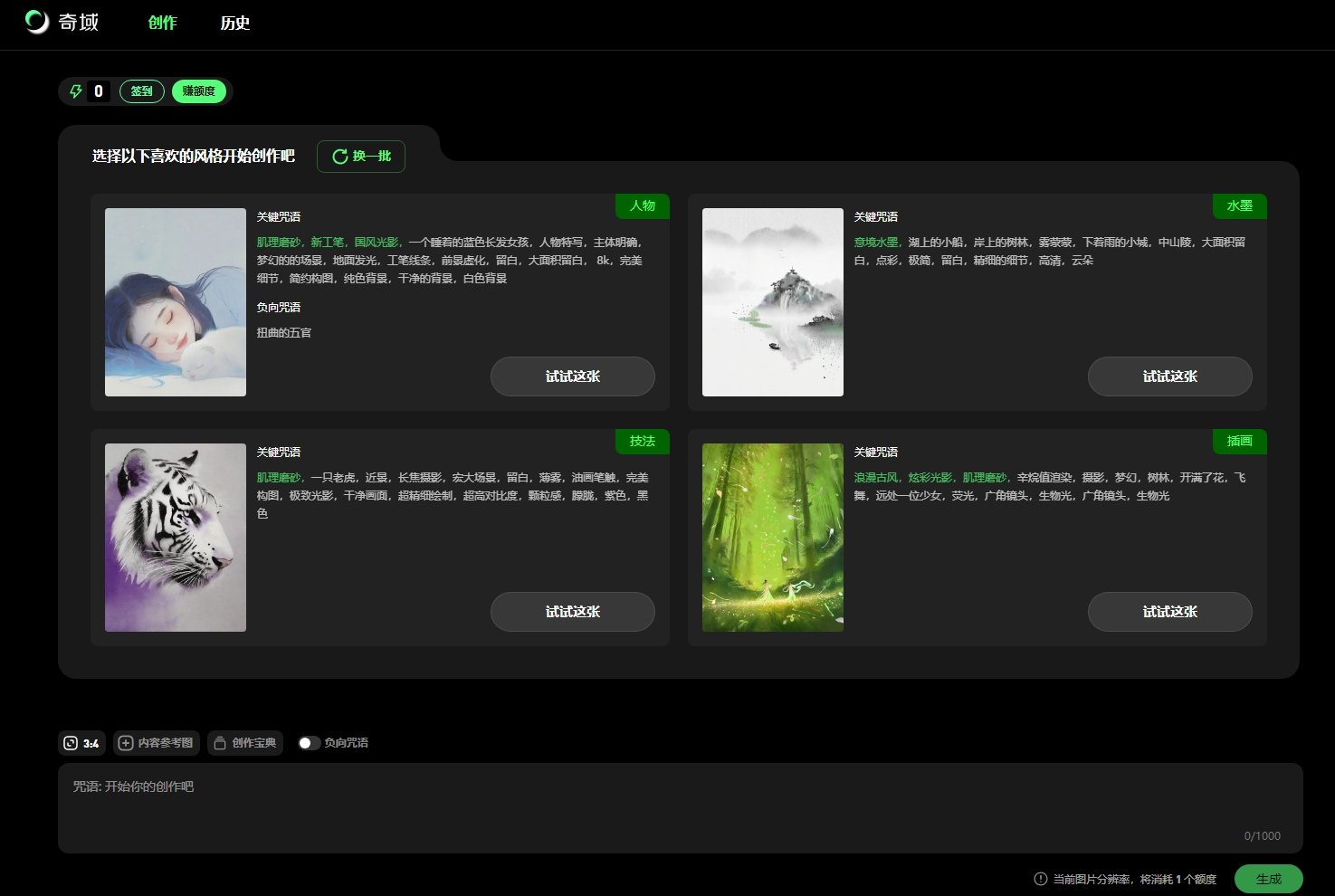Click the resolution info warning icon
The width and height of the screenshot is (1335, 896).
click(x=1041, y=879)
